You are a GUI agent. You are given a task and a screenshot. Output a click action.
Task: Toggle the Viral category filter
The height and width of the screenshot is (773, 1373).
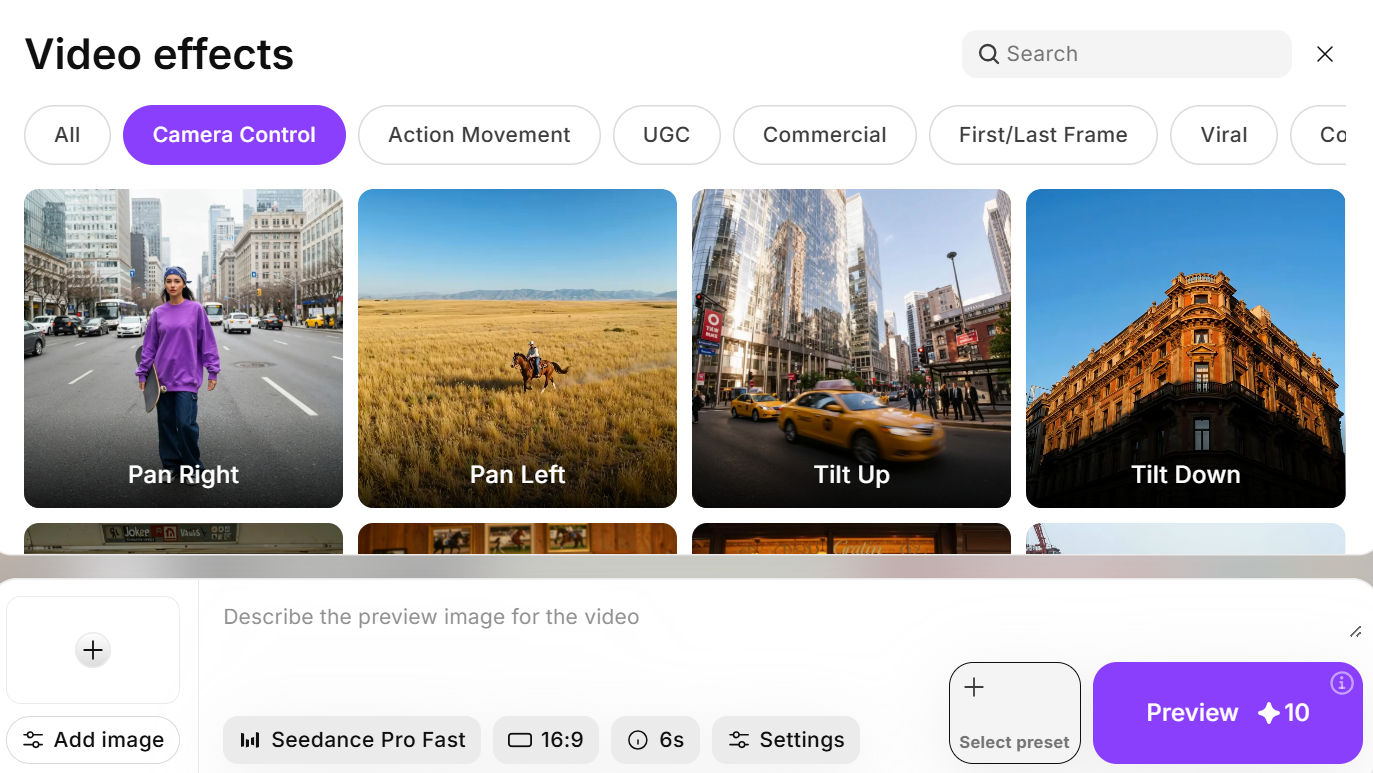point(1223,134)
